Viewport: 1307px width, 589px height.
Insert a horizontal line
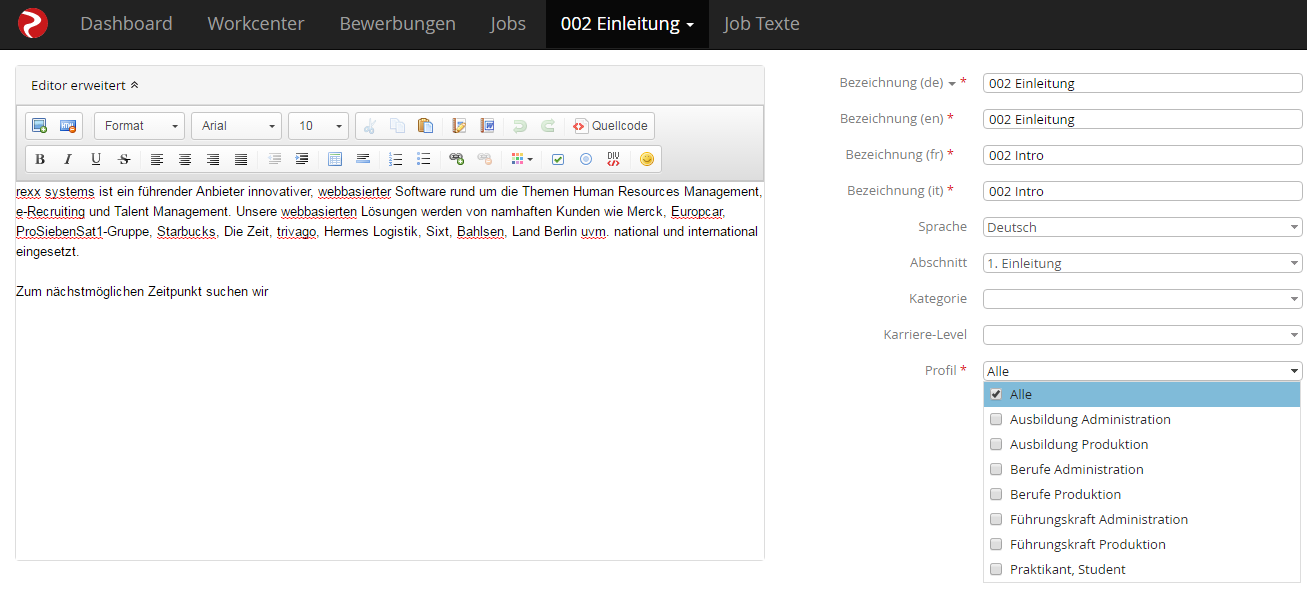[363, 159]
